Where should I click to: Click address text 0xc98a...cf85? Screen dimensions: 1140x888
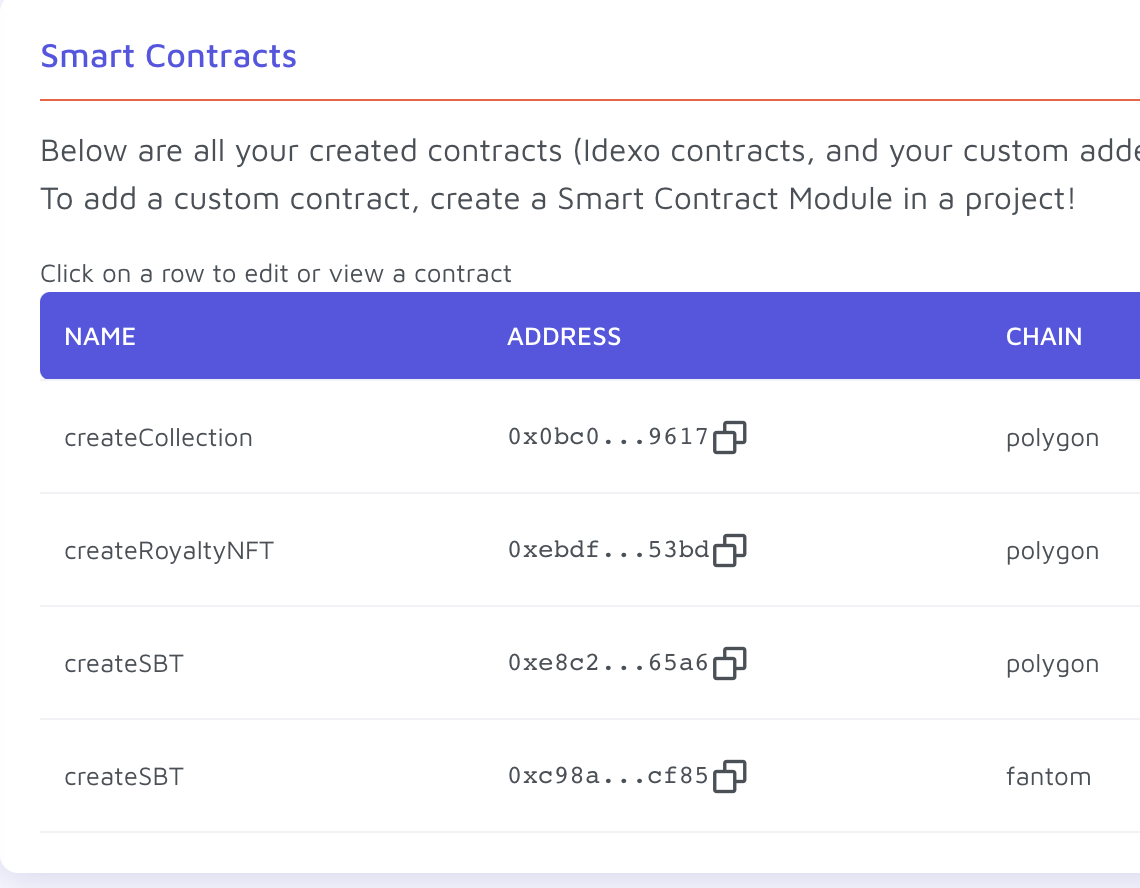tap(608, 776)
